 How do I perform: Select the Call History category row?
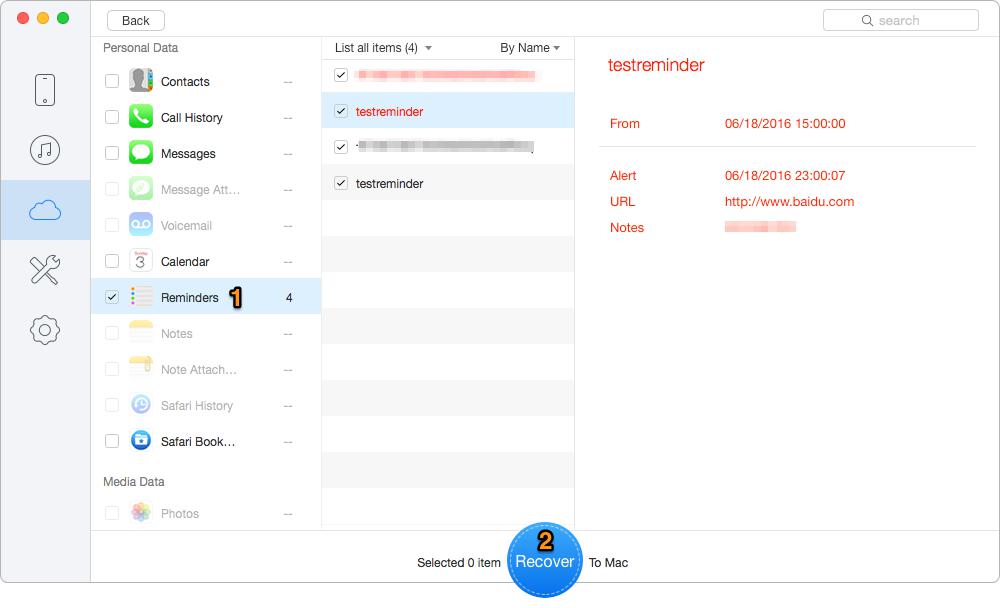(x=205, y=117)
